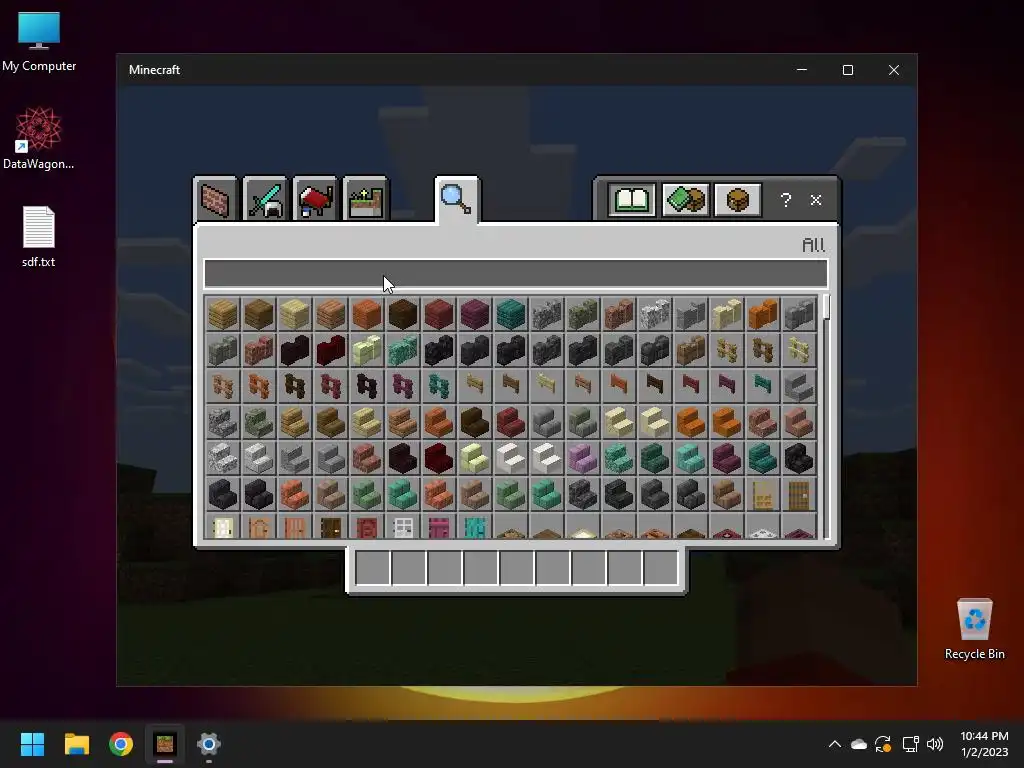Choose the orange Acacia Fence Gate

[x=618, y=386]
